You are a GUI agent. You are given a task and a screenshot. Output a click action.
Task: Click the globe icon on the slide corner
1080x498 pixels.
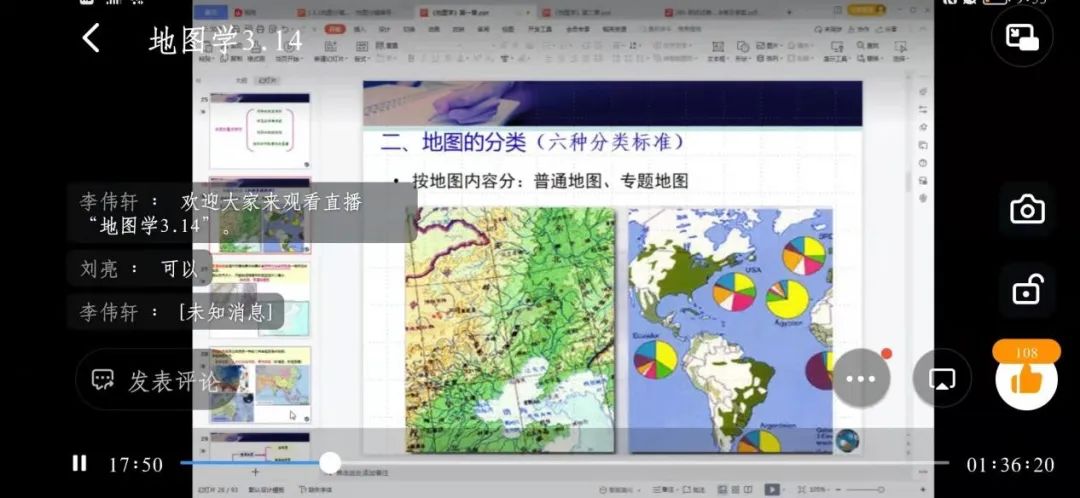(846, 440)
